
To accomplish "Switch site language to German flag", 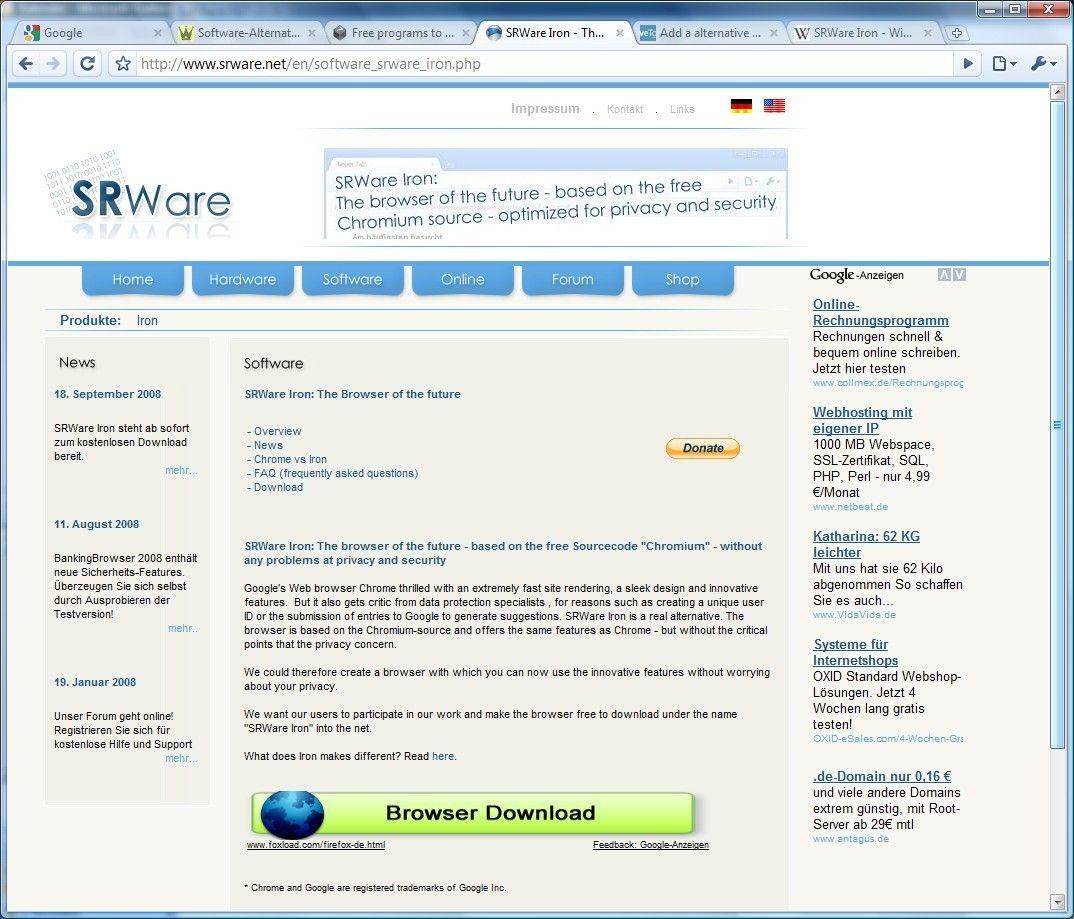I will click(x=741, y=106).
